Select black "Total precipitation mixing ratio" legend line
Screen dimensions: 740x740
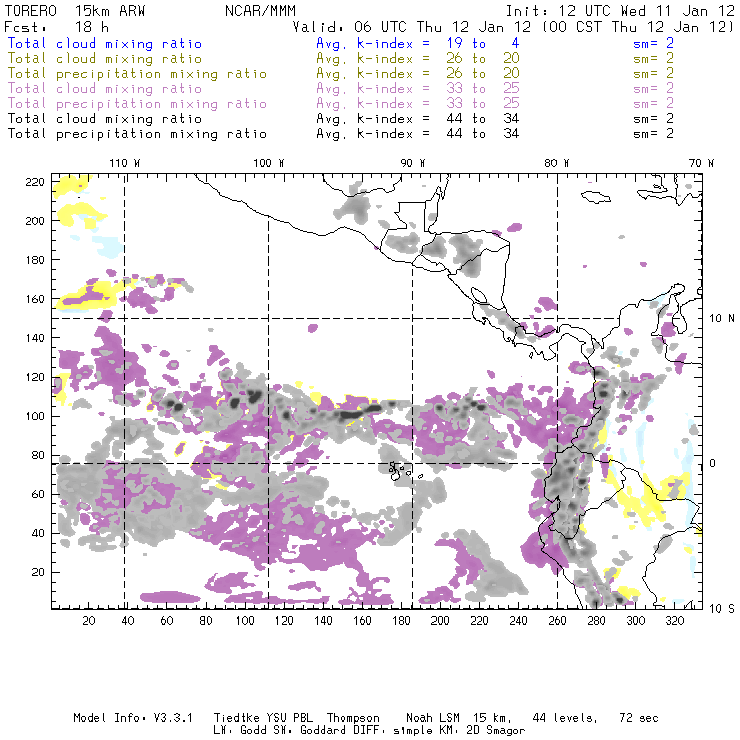(137, 134)
